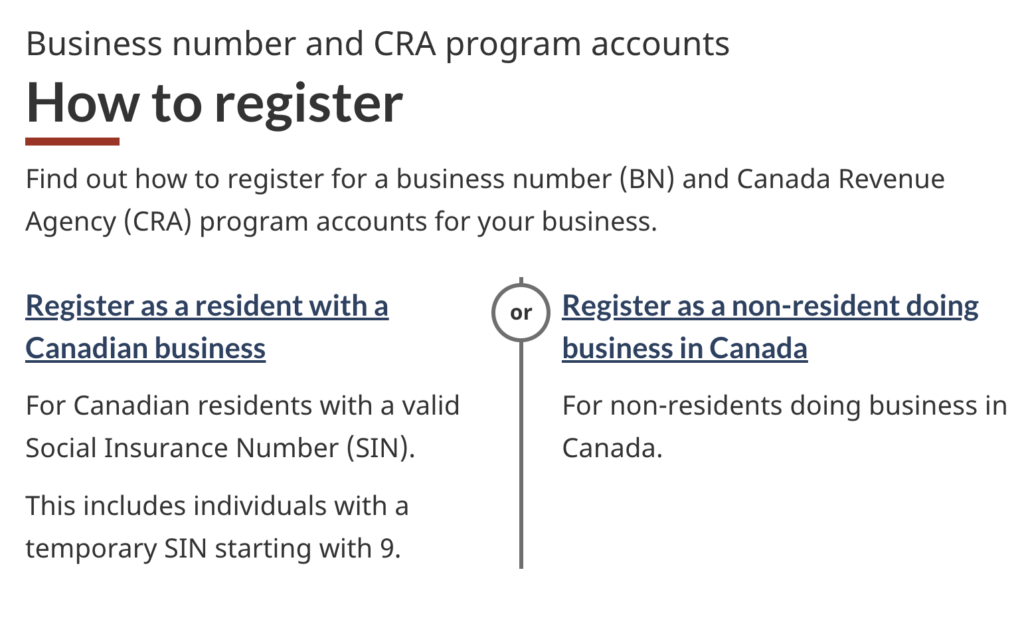Click 'Social Insurance Number' phrase
Viewport: 1024px width, 618px height.
click(182, 448)
